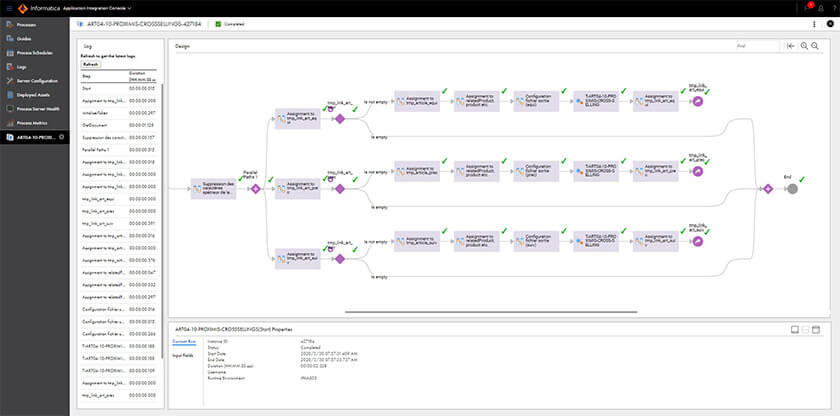840x416 pixels.
Task: Select the Start row in the log
Action: [x=119, y=87]
